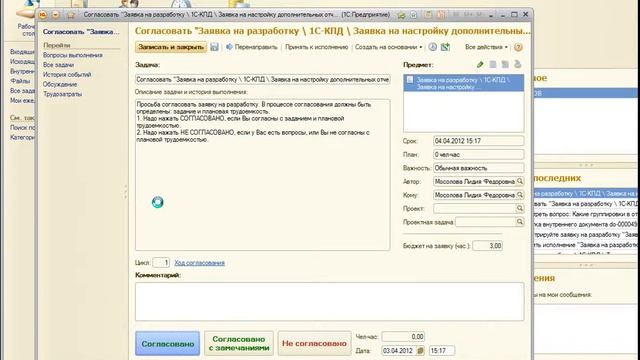This screenshot has width=640, height=360.
Task: Click the Задача title text field
Action: point(263,79)
